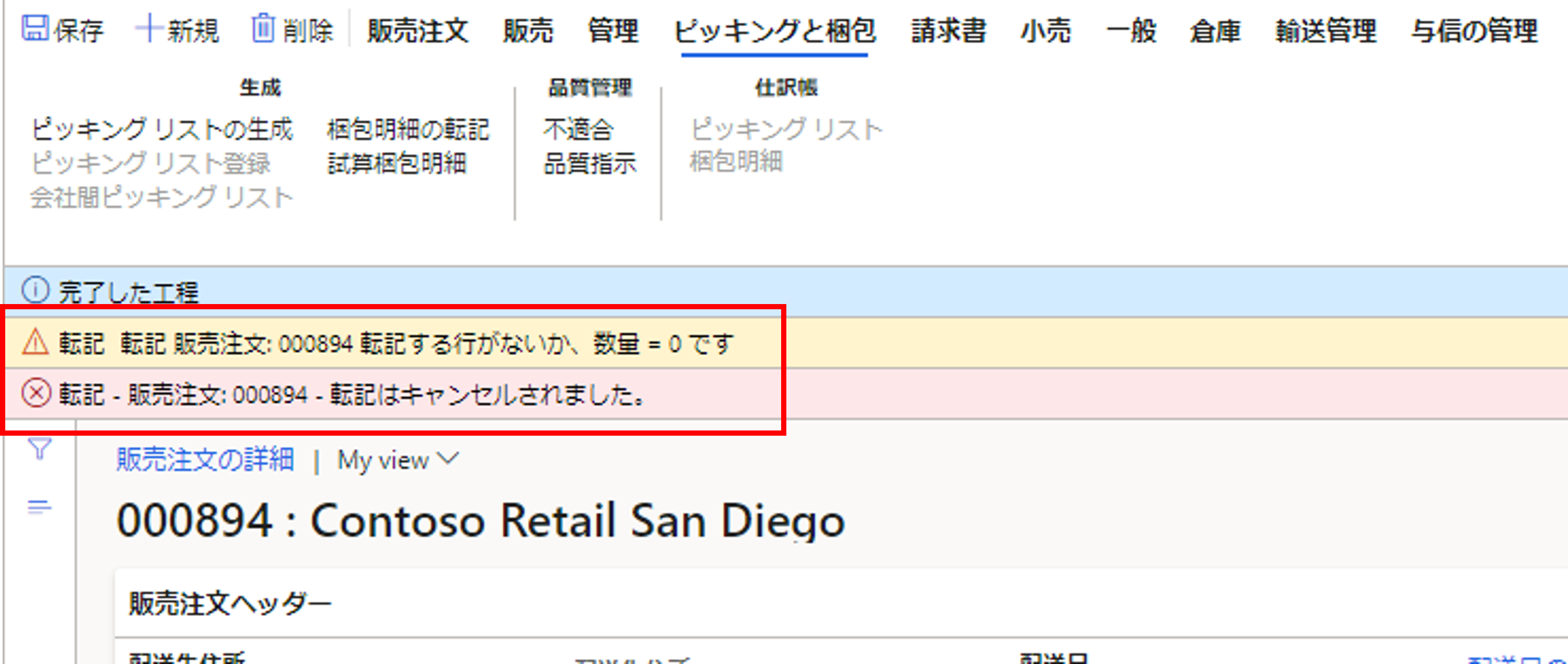Expand the My view dropdown
The width and height of the screenshot is (1568, 664).
(x=398, y=460)
